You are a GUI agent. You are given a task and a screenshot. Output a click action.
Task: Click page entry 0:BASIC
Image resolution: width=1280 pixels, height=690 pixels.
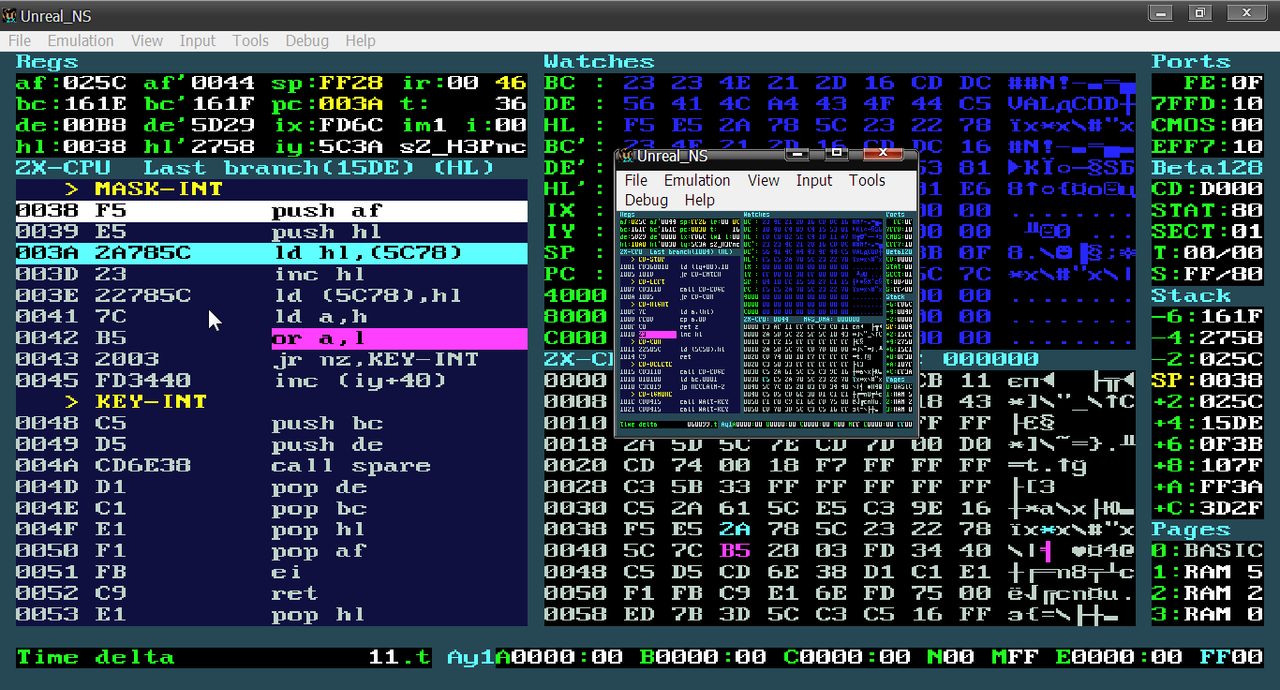[x=1207, y=551]
